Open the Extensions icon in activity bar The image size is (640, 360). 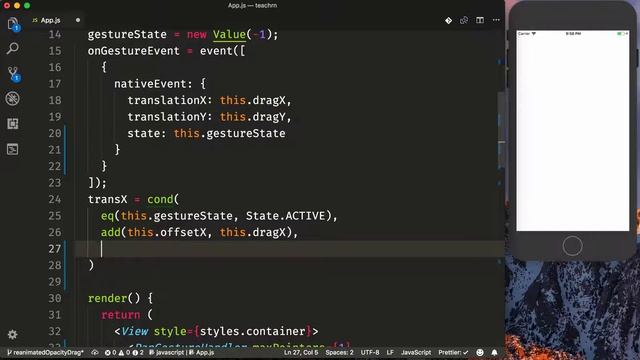pyautogui.click(x=13, y=124)
